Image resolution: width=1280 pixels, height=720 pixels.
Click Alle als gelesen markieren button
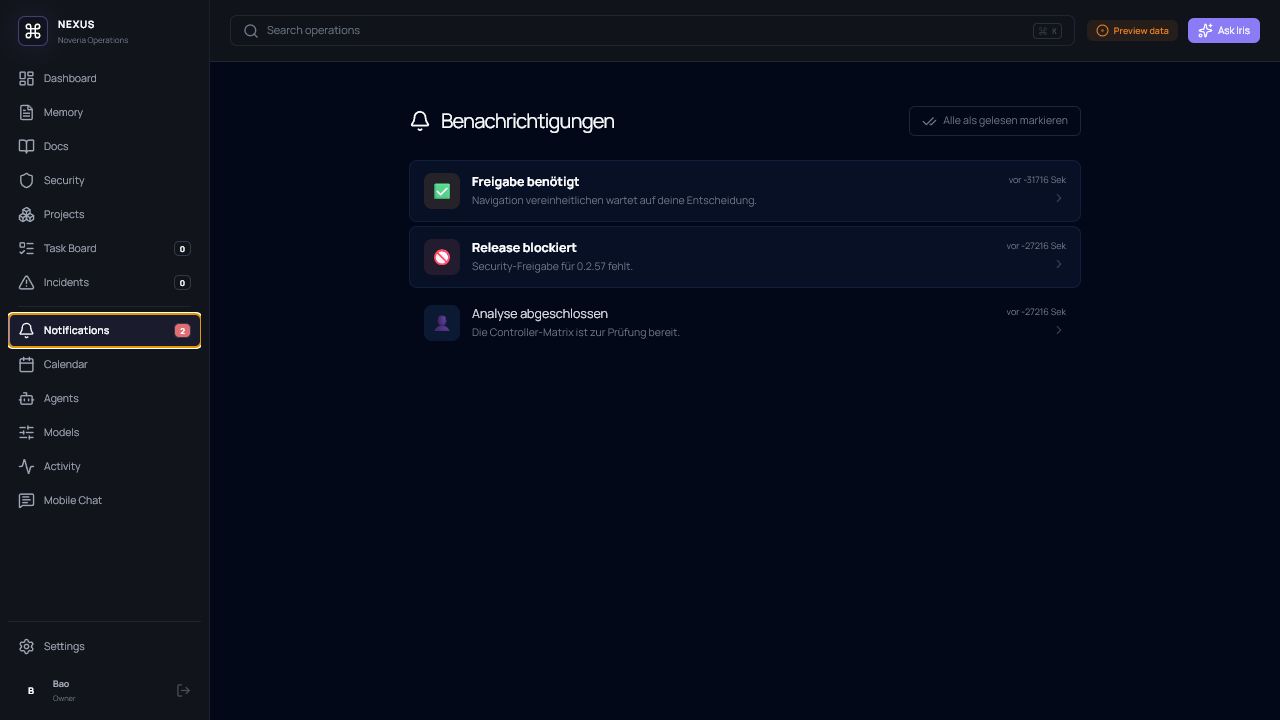pyautogui.click(x=995, y=121)
